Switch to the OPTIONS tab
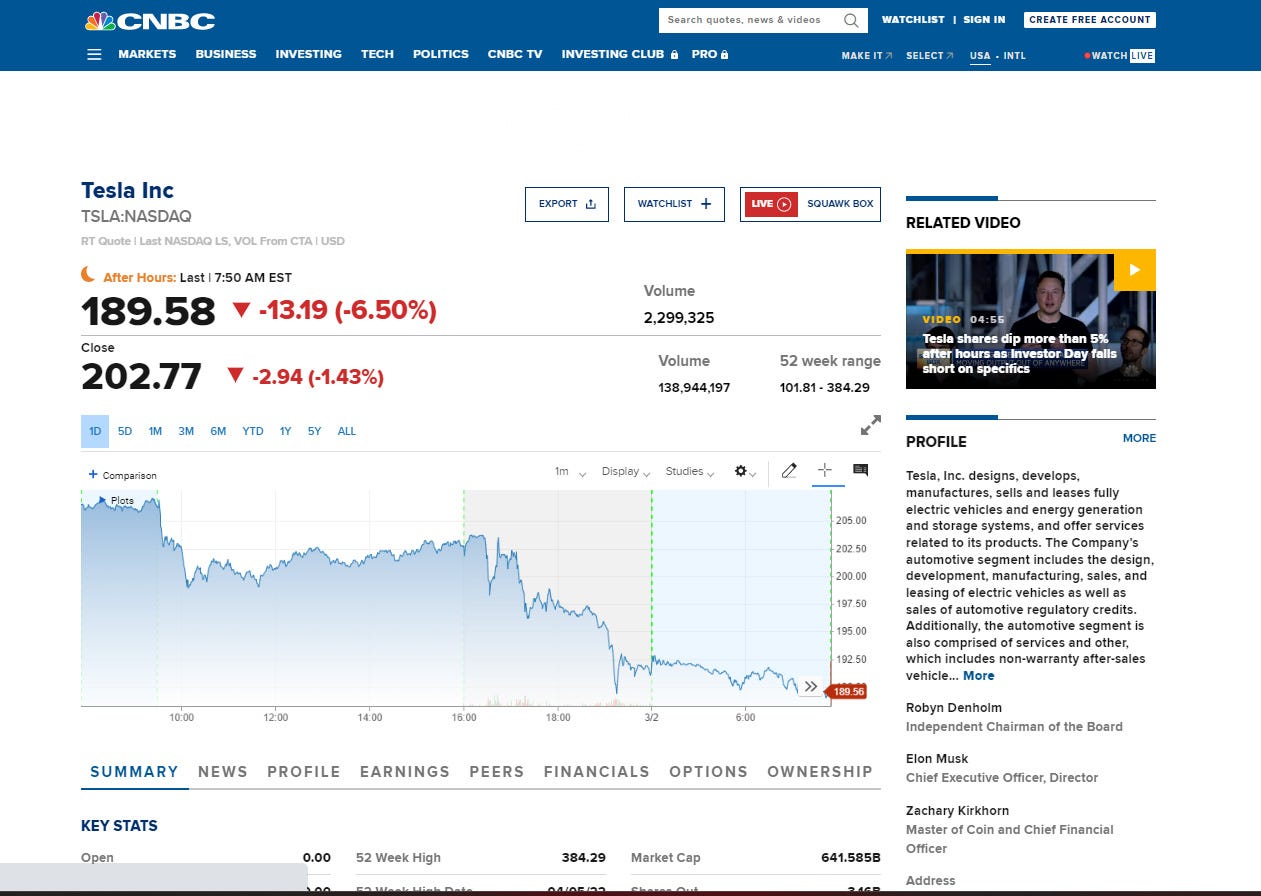The height and width of the screenshot is (896, 1261). (709, 772)
